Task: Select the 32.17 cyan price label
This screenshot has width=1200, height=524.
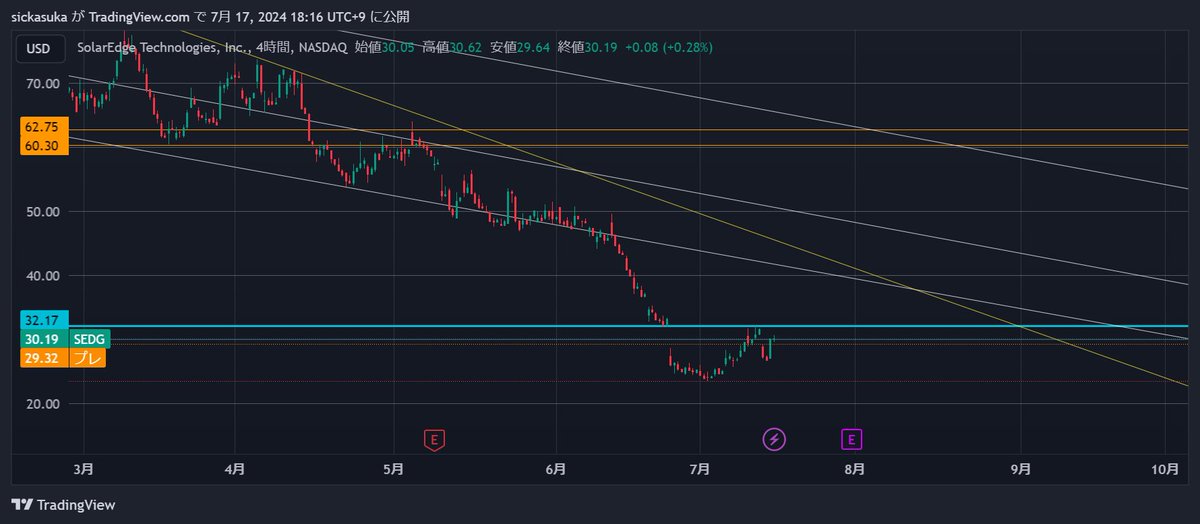Action: coord(43,320)
